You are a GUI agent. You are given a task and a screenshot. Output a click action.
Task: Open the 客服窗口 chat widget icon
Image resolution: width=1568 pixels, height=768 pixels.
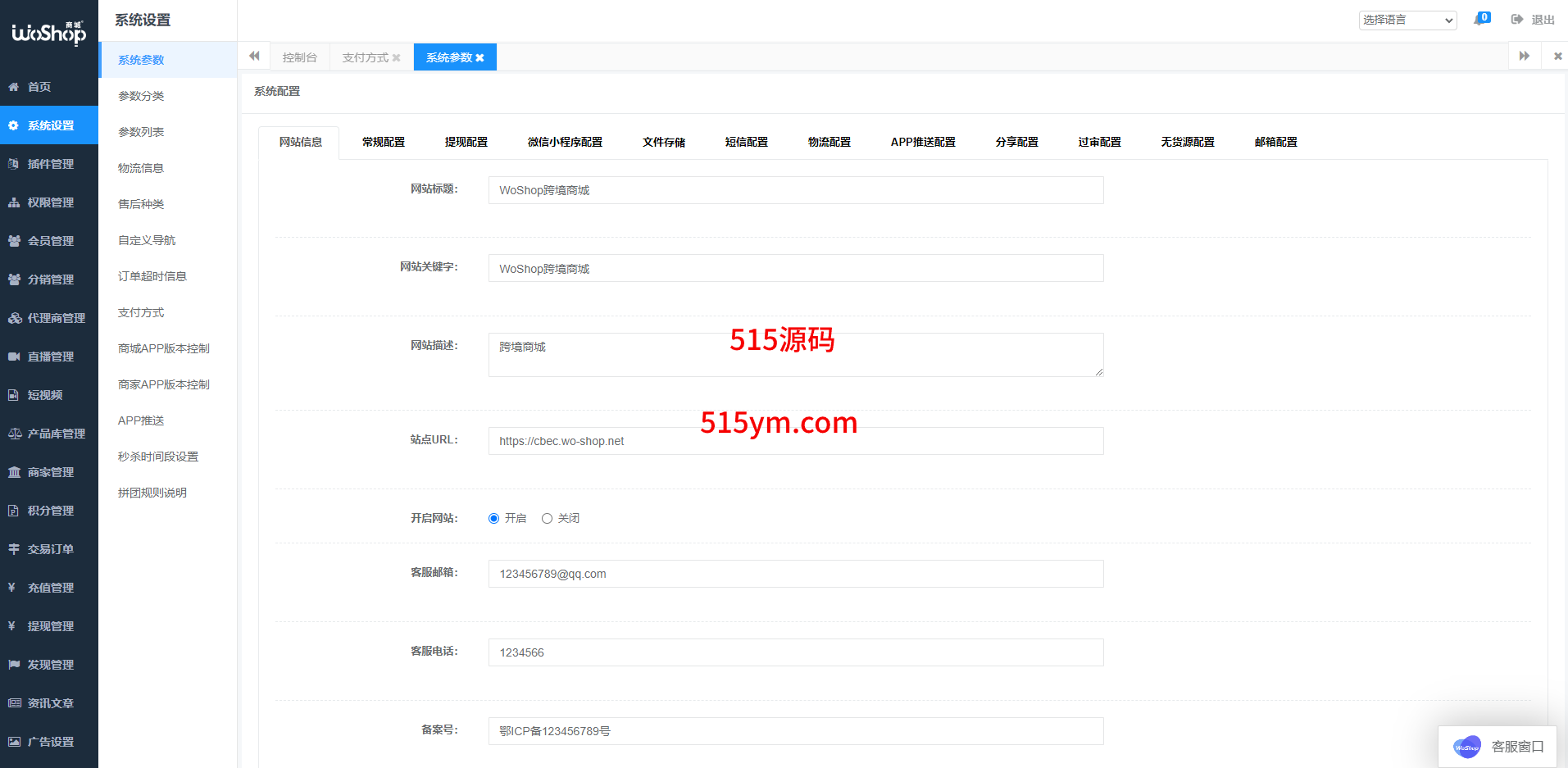coord(1466,747)
